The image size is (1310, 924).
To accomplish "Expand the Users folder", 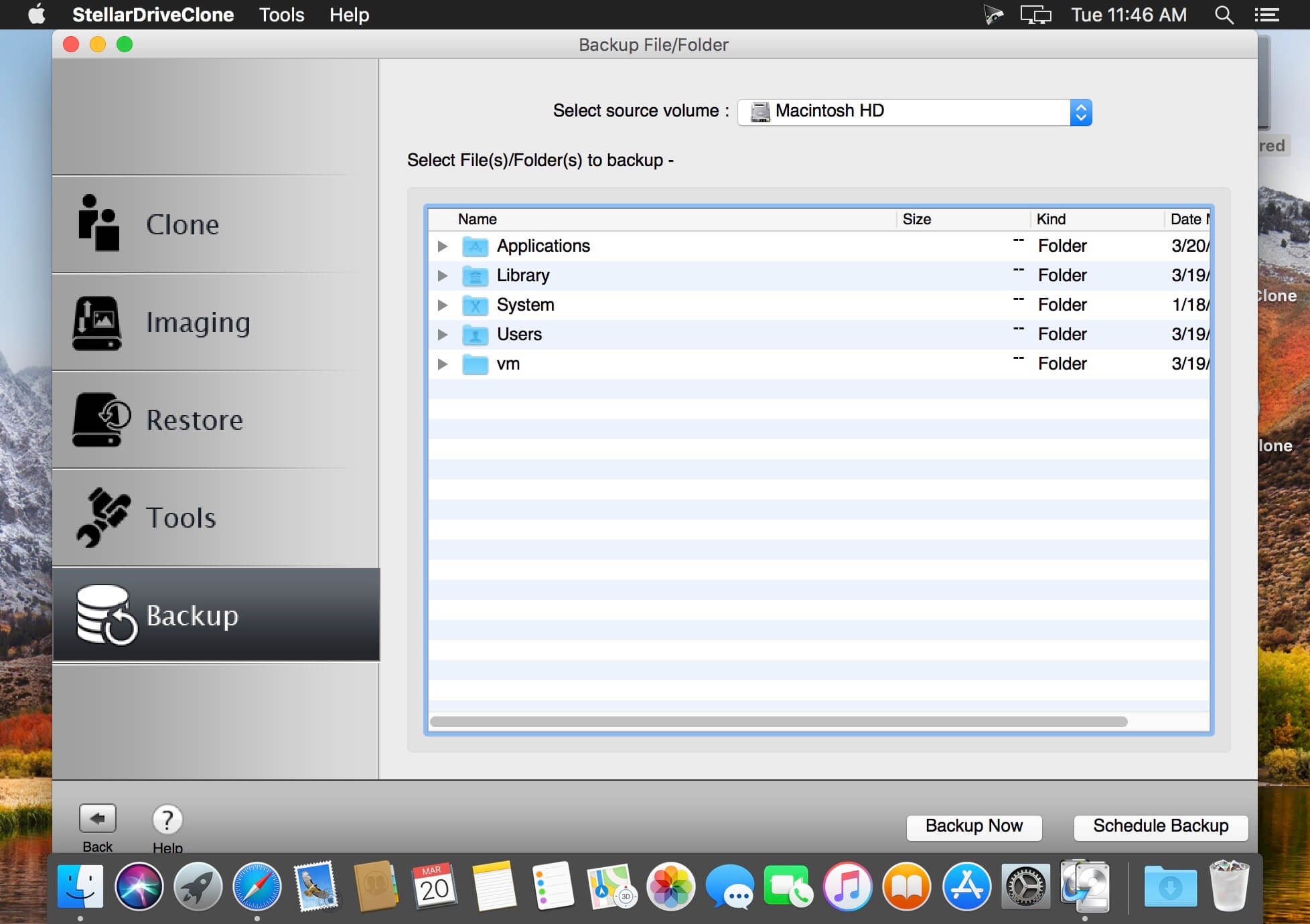I will [443, 335].
